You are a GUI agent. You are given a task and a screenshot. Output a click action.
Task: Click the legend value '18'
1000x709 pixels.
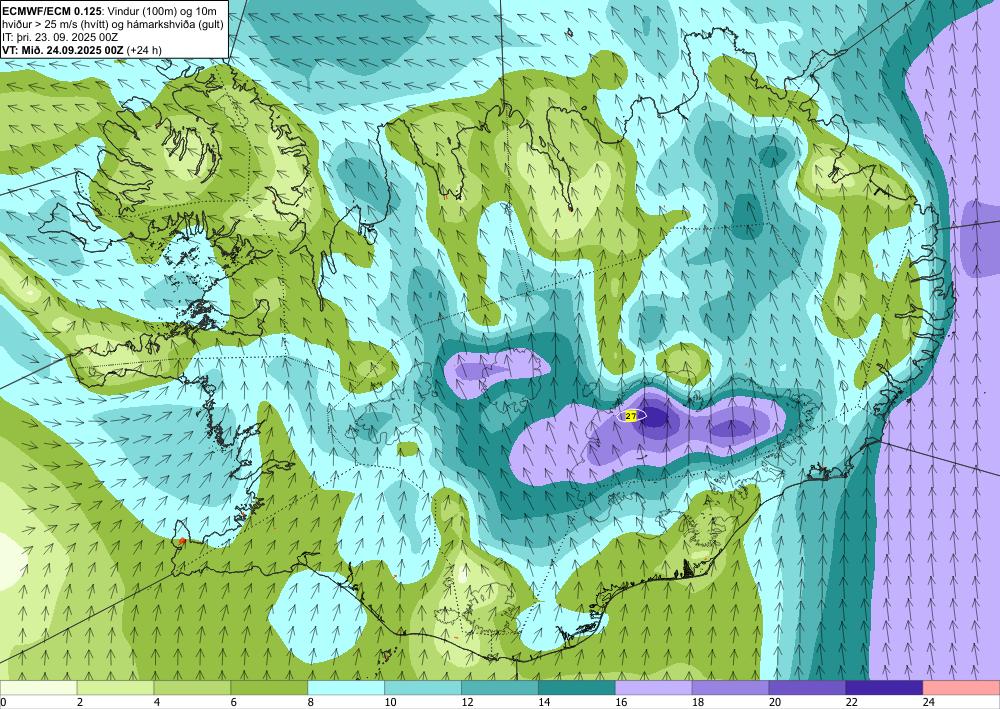coord(698,702)
